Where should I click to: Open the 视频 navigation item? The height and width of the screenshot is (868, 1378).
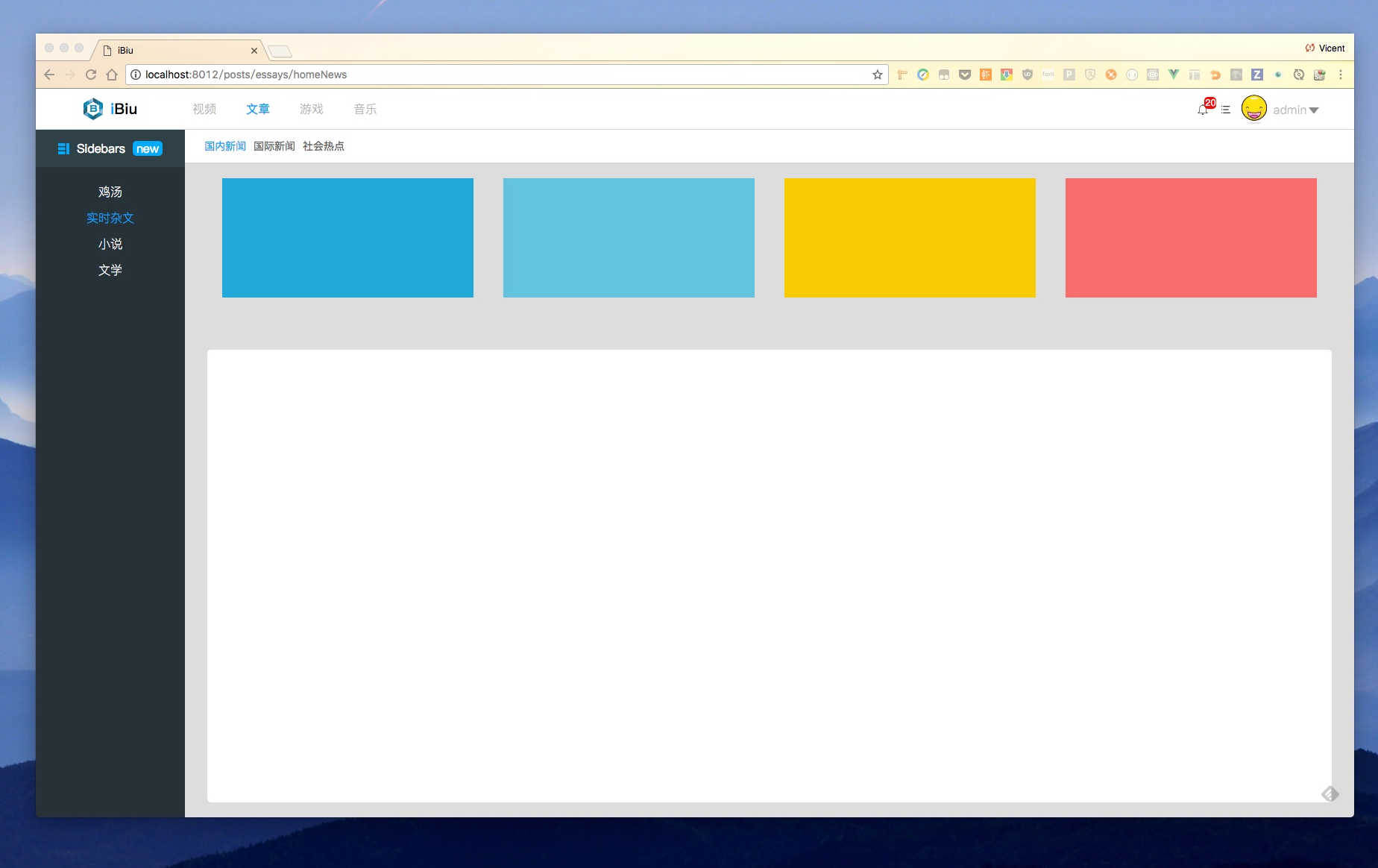tap(204, 109)
